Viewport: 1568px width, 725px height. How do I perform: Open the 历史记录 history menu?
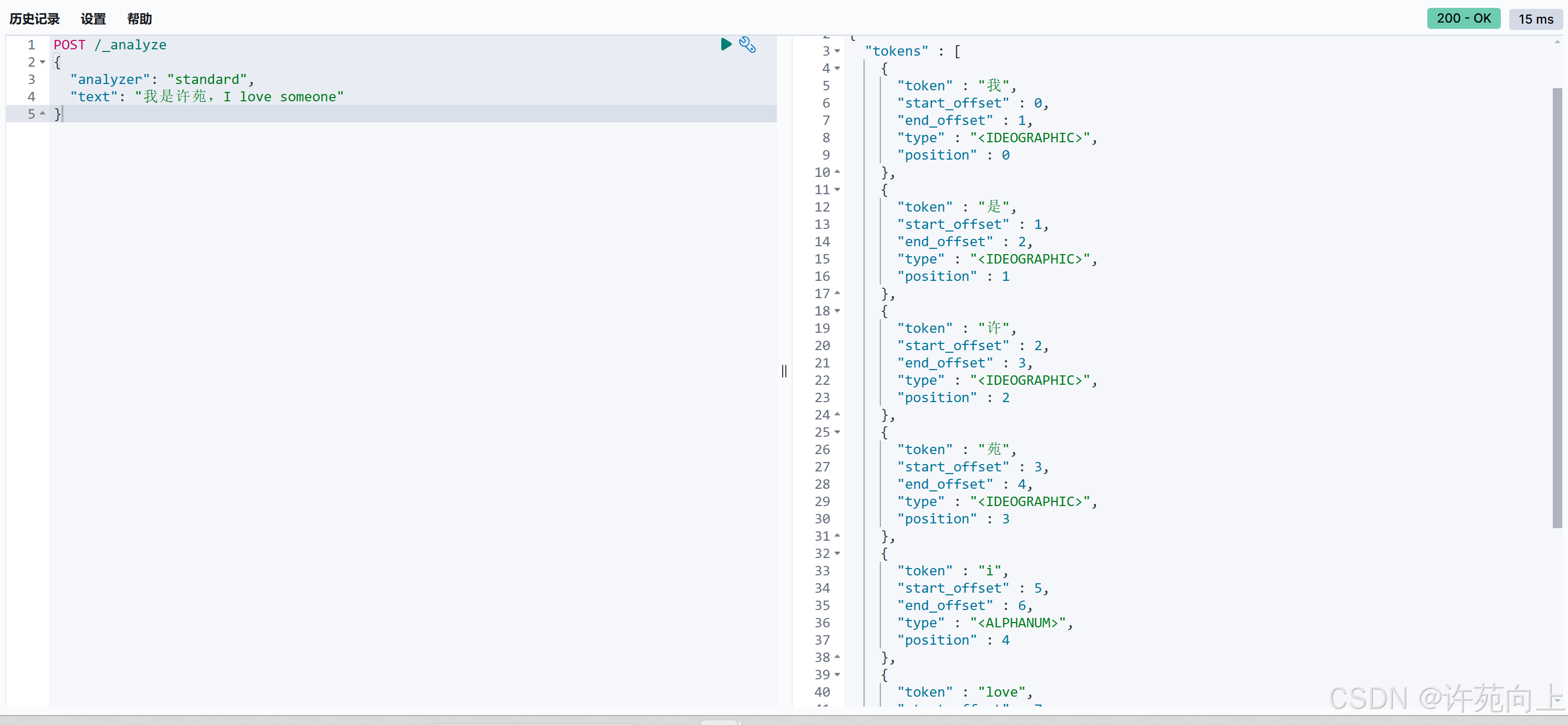tap(35, 19)
